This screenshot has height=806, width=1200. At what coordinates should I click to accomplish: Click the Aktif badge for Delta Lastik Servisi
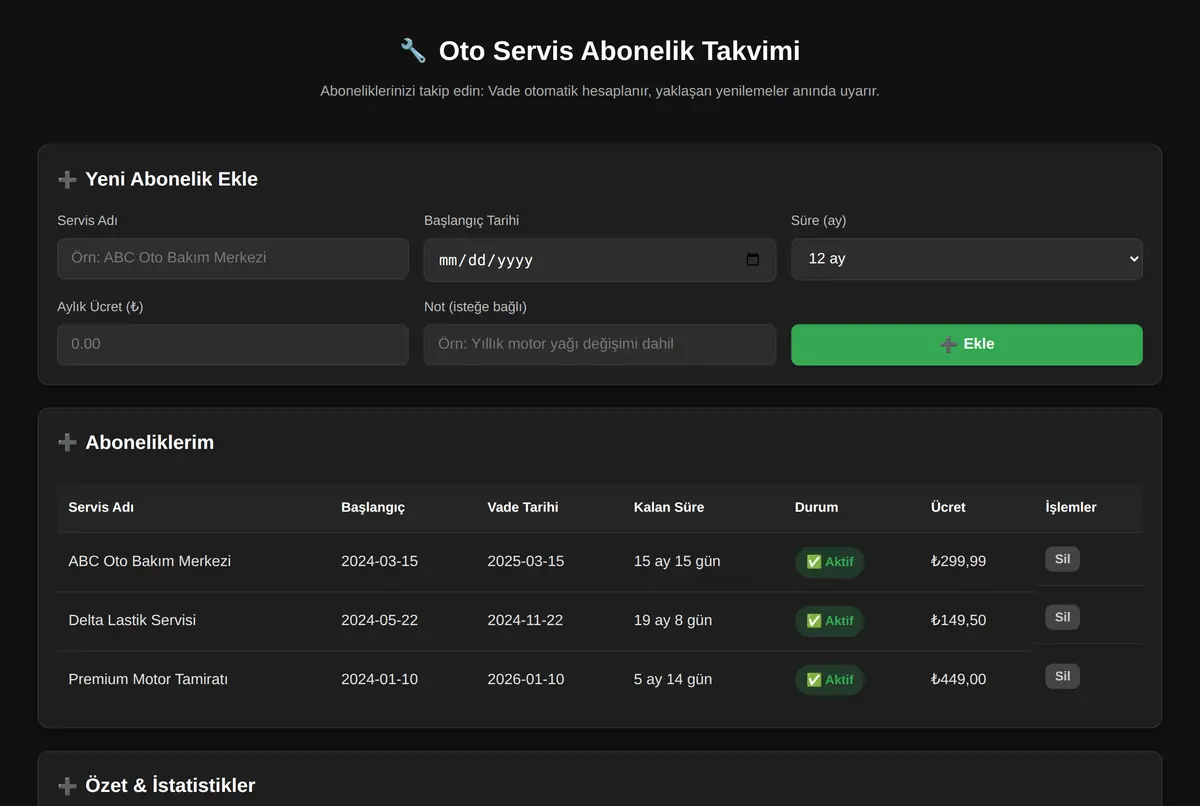click(829, 621)
